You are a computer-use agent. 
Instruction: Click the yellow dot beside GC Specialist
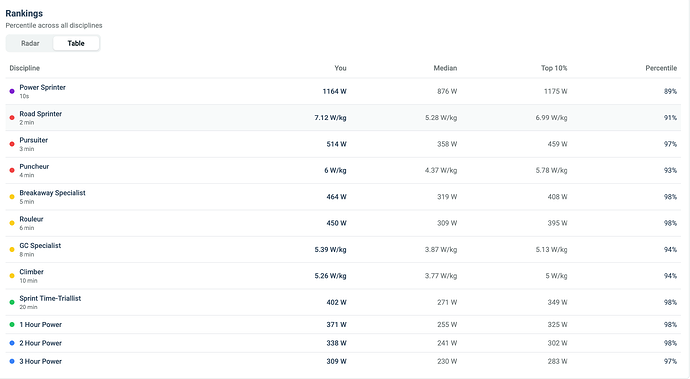[x=12, y=250]
